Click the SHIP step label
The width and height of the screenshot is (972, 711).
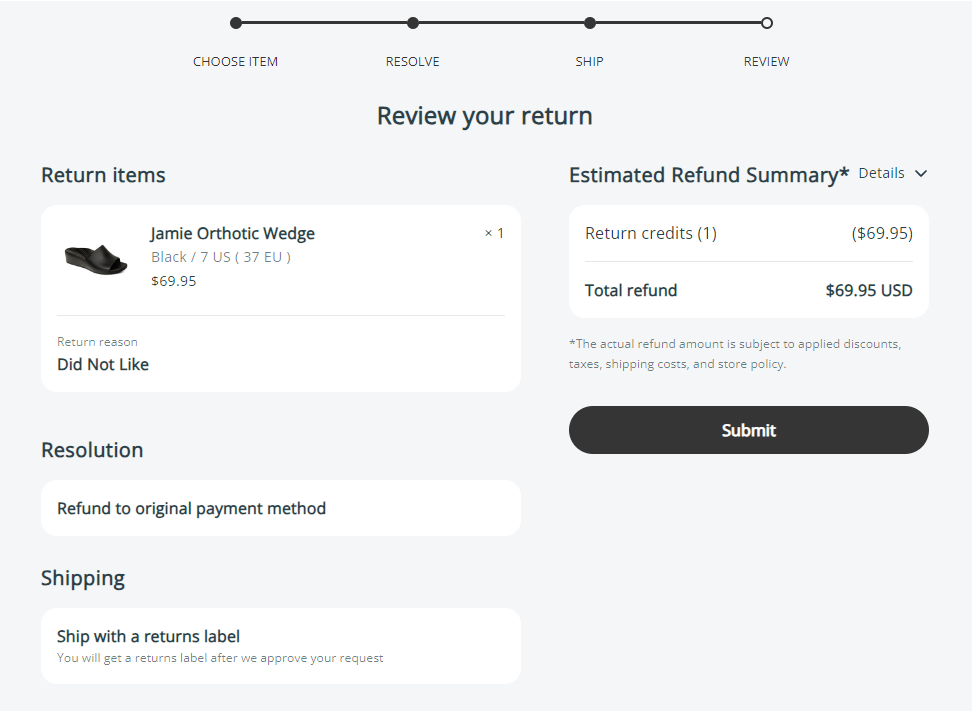[589, 62]
